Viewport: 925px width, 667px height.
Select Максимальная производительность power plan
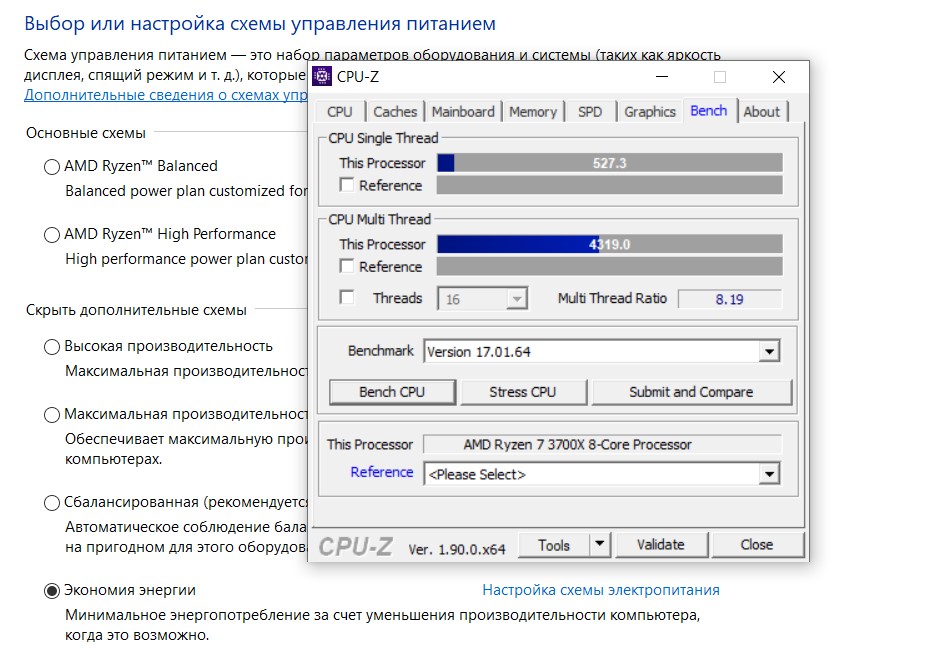pos(52,415)
